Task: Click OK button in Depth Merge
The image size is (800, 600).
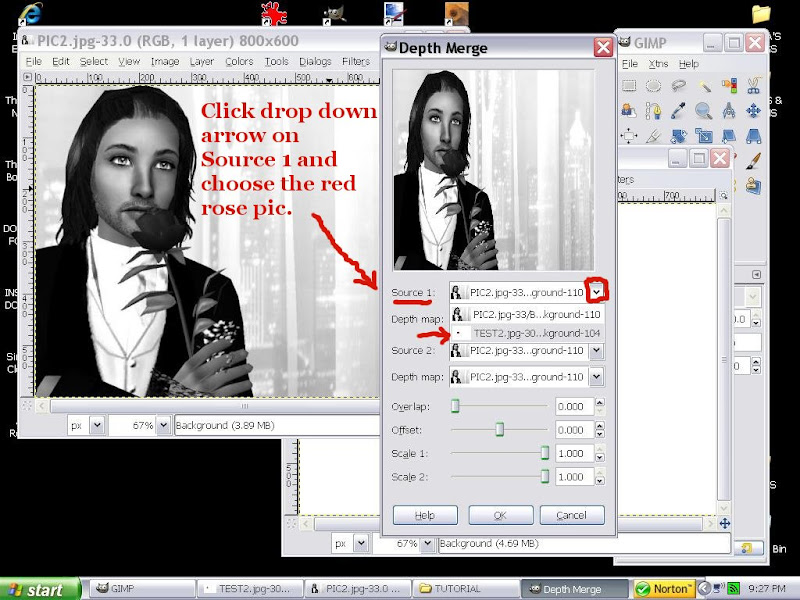Action: (501, 515)
